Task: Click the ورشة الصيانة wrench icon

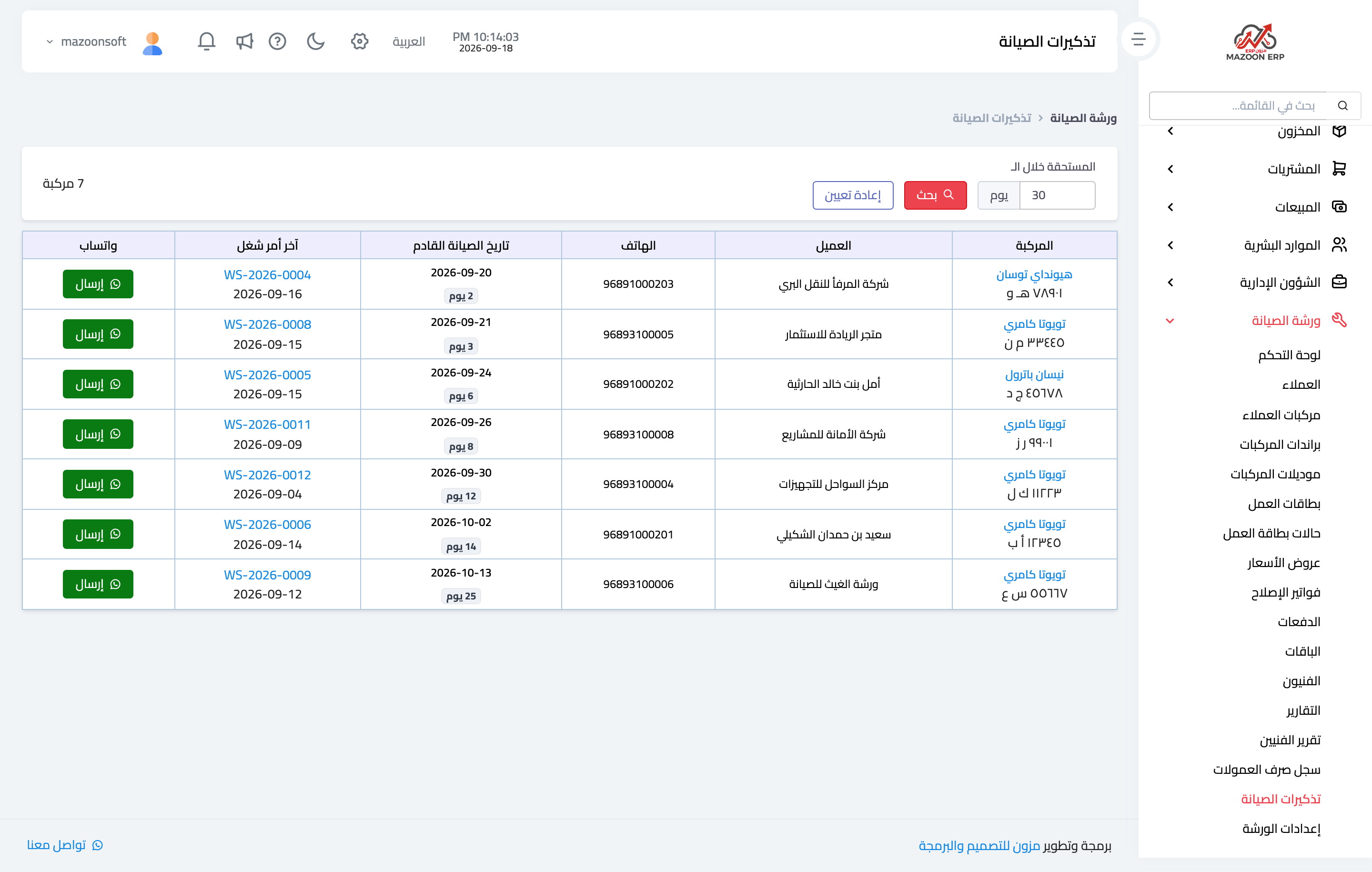Action: click(x=1339, y=320)
